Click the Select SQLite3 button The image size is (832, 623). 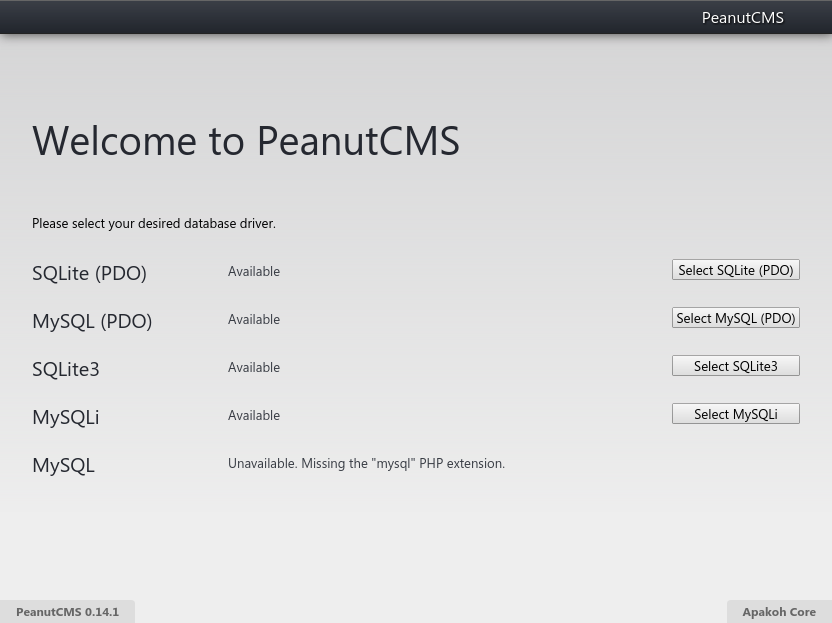tap(735, 366)
